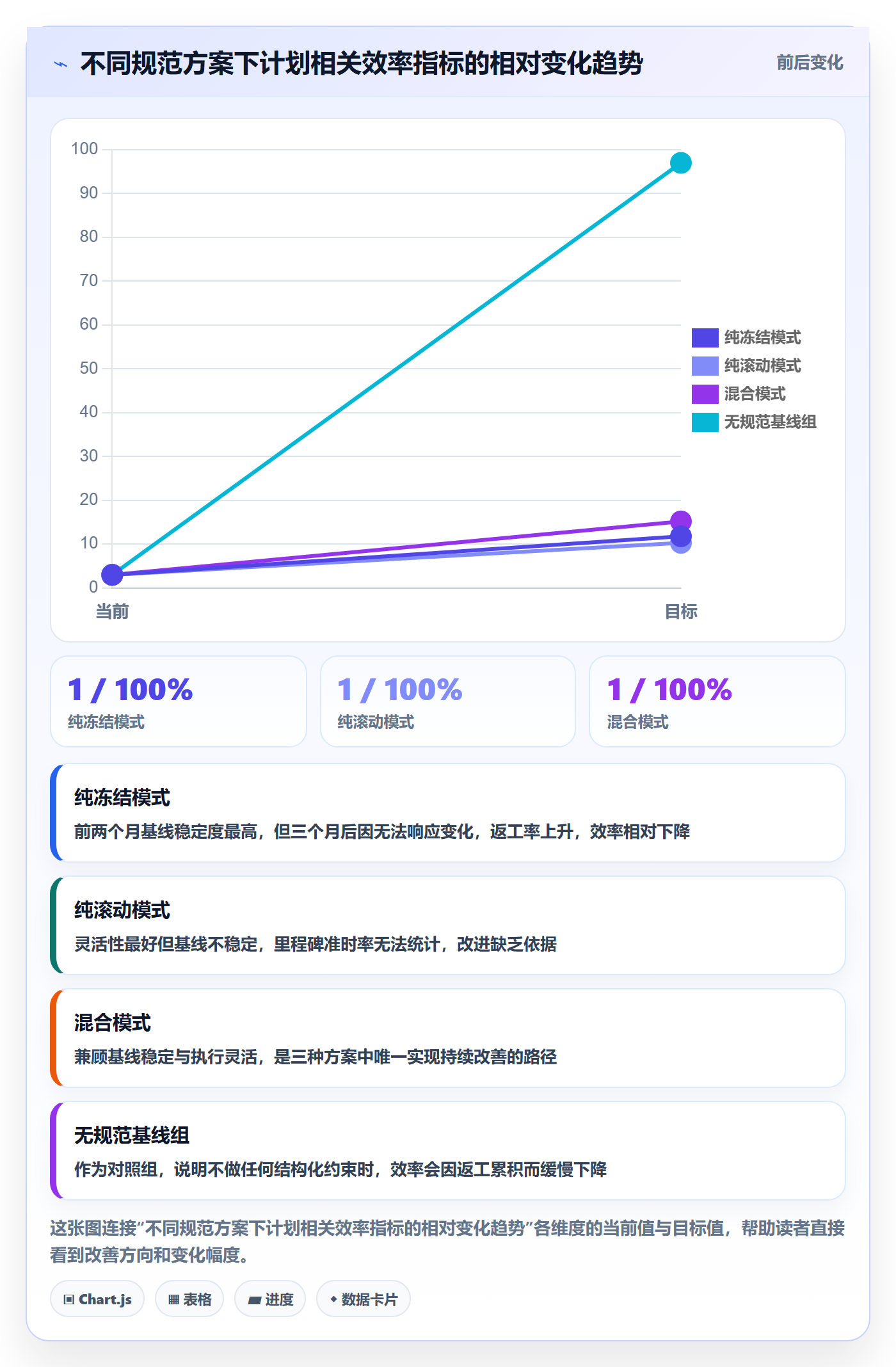
Task: Click the cyan target data point
Action: tap(681, 163)
